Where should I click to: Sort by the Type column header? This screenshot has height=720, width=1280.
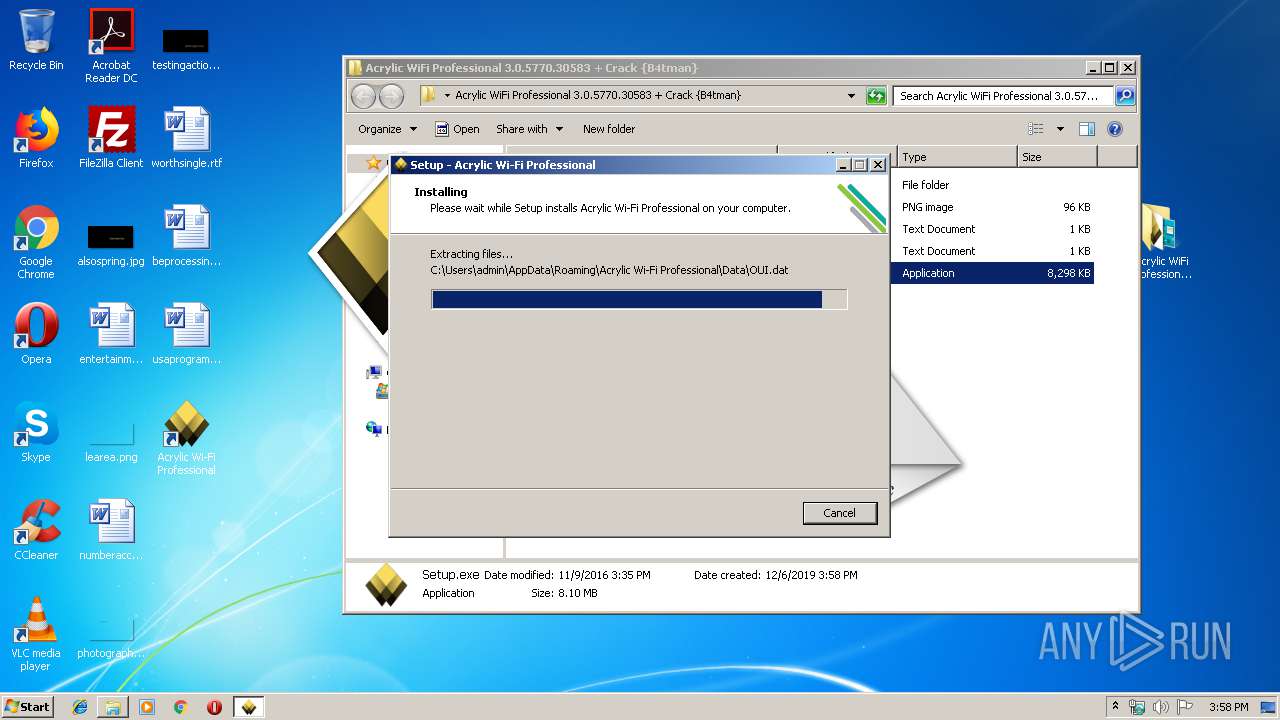click(x=957, y=157)
